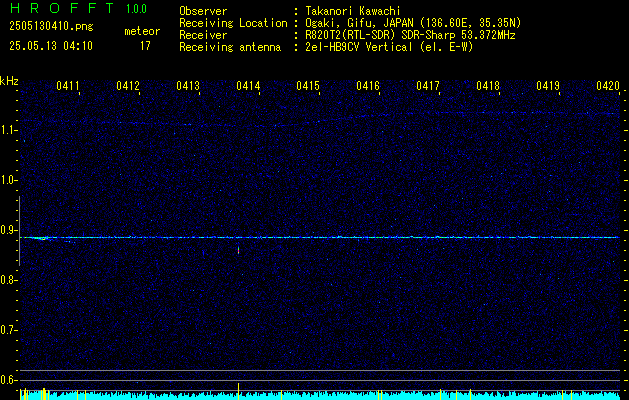The height and width of the screenshot is (400, 629).
Task: Click the 0416 time marker
Action: 368,85
